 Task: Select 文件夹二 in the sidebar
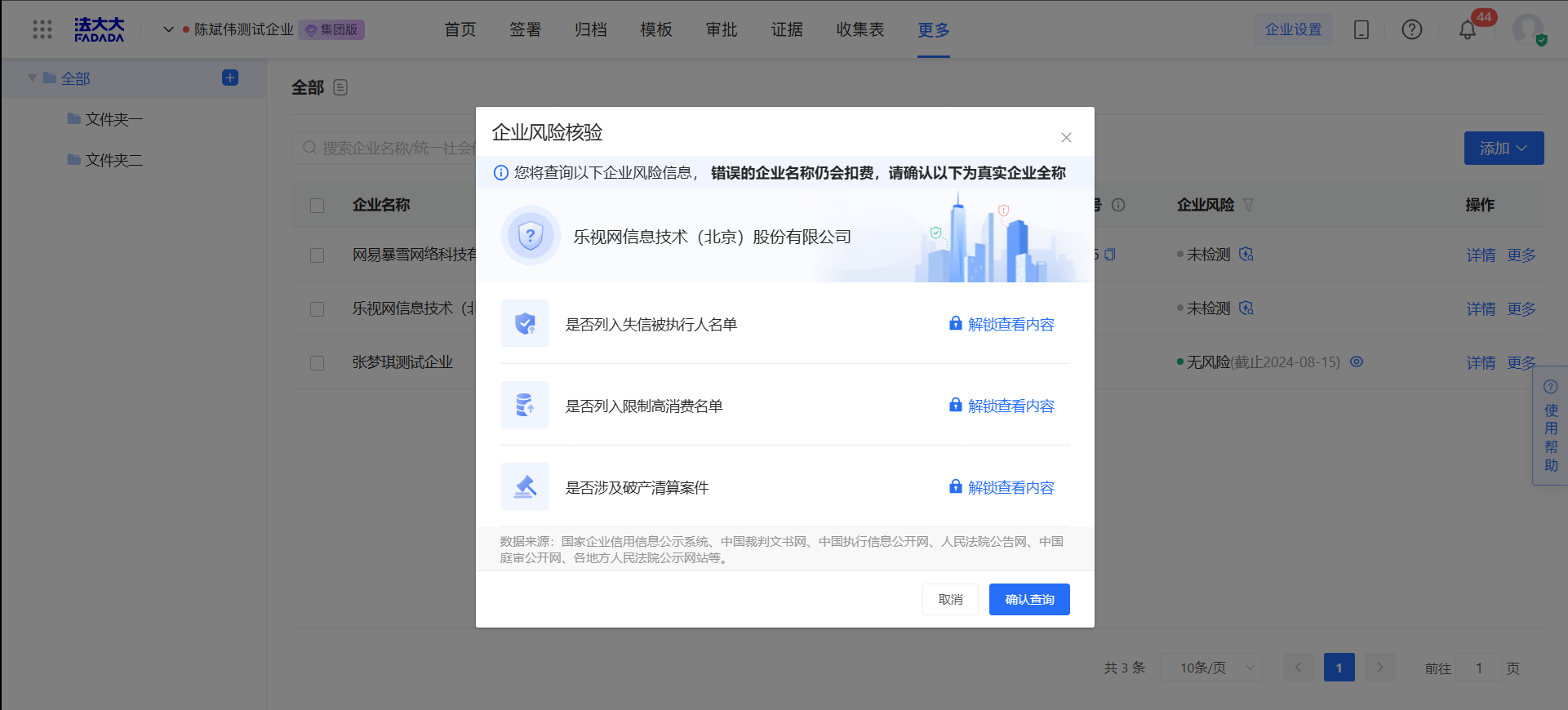[113, 160]
